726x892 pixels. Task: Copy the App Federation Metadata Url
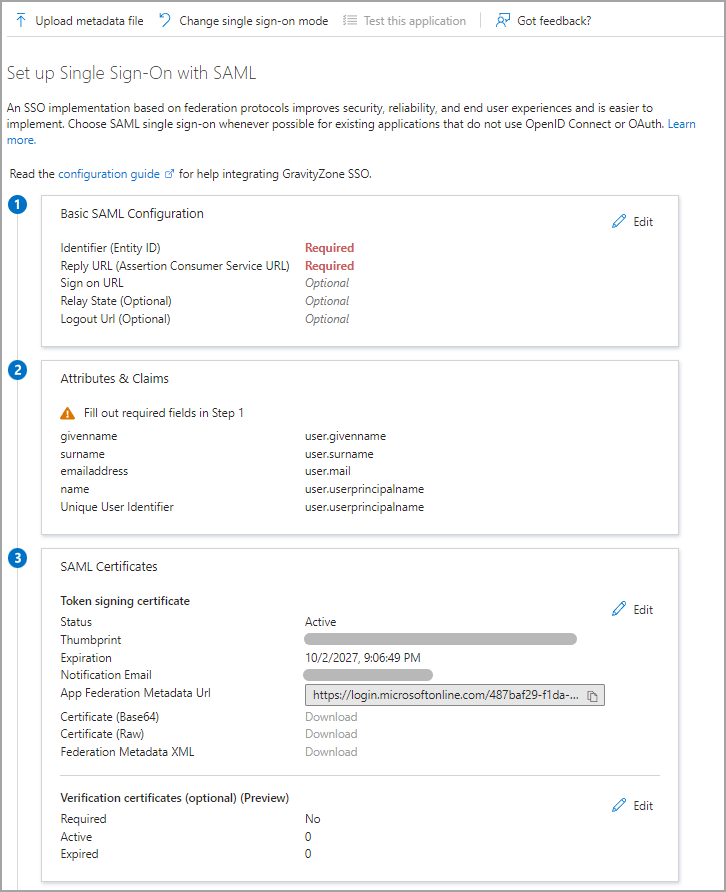(592, 694)
